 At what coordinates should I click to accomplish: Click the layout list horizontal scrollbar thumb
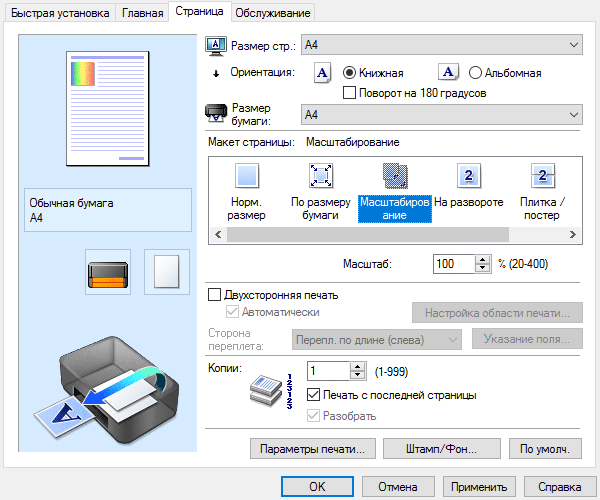click(x=368, y=234)
